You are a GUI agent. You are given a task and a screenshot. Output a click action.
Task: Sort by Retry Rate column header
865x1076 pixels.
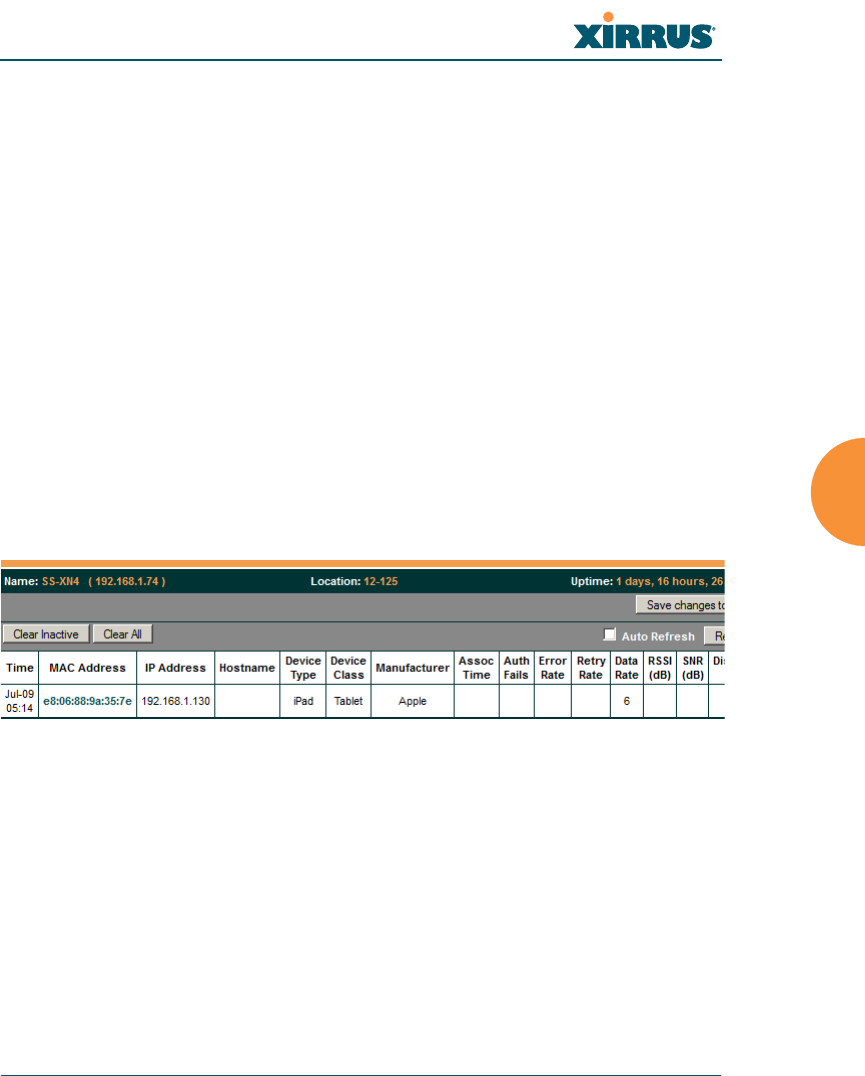click(x=591, y=668)
